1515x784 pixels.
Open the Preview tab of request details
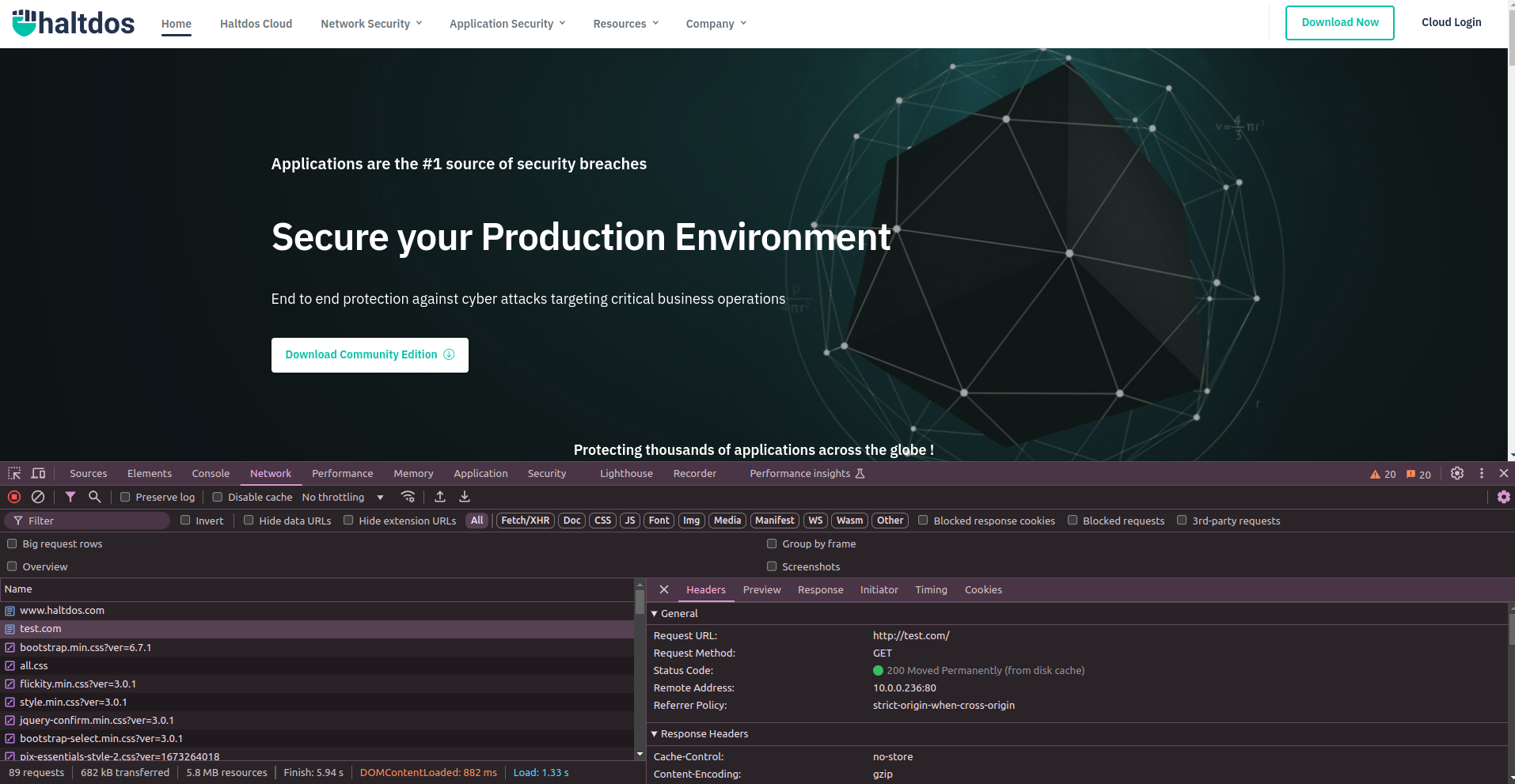point(761,589)
